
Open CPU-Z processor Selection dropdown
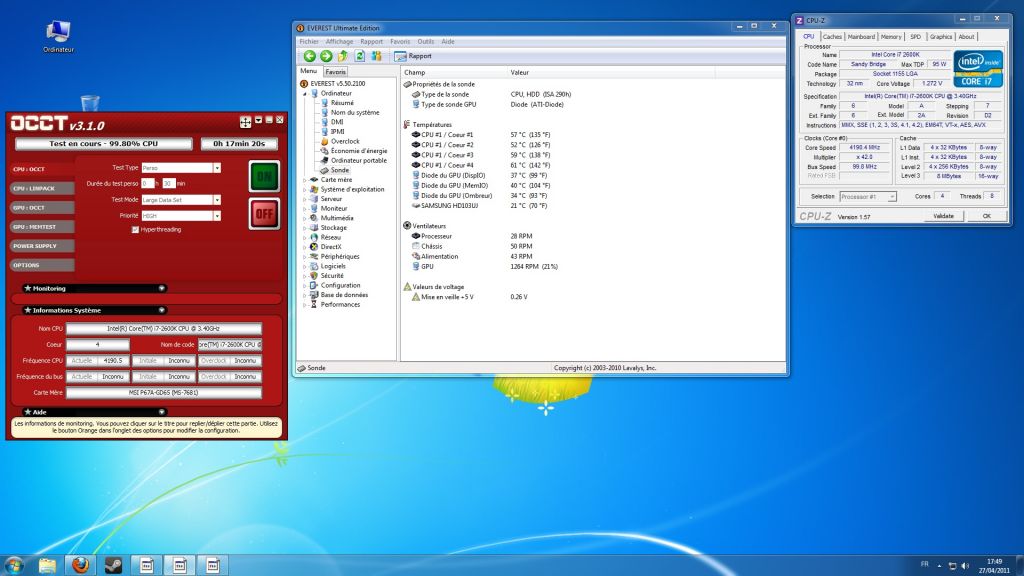pyautogui.click(x=892, y=197)
